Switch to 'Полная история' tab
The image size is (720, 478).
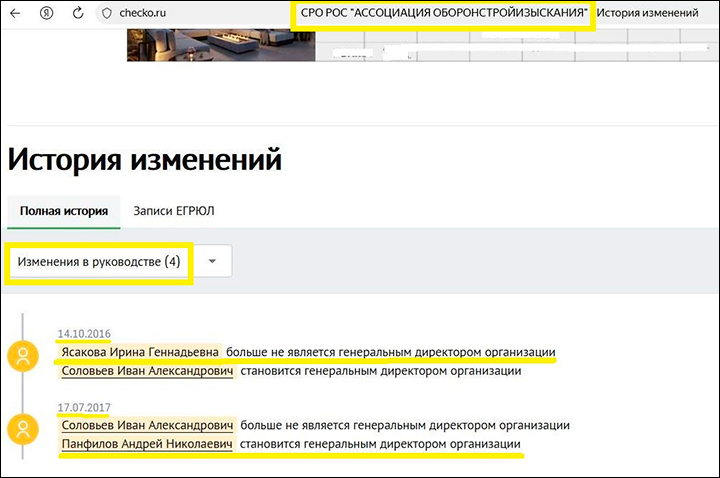[64, 211]
